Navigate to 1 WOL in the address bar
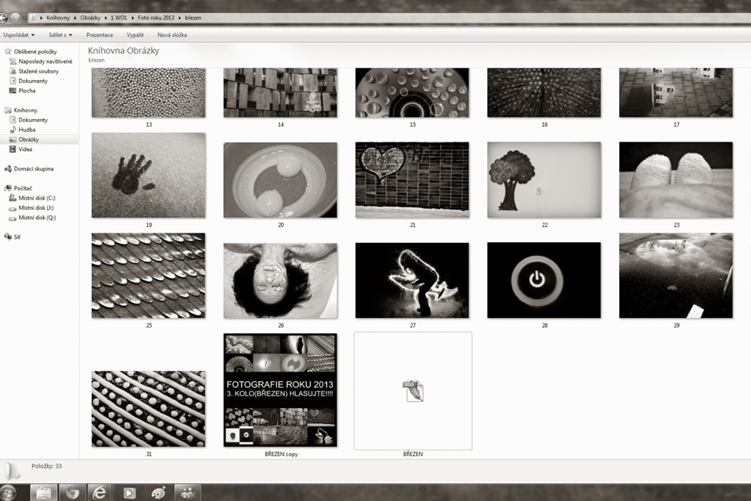The width and height of the screenshot is (751, 501). (x=119, y=18)
